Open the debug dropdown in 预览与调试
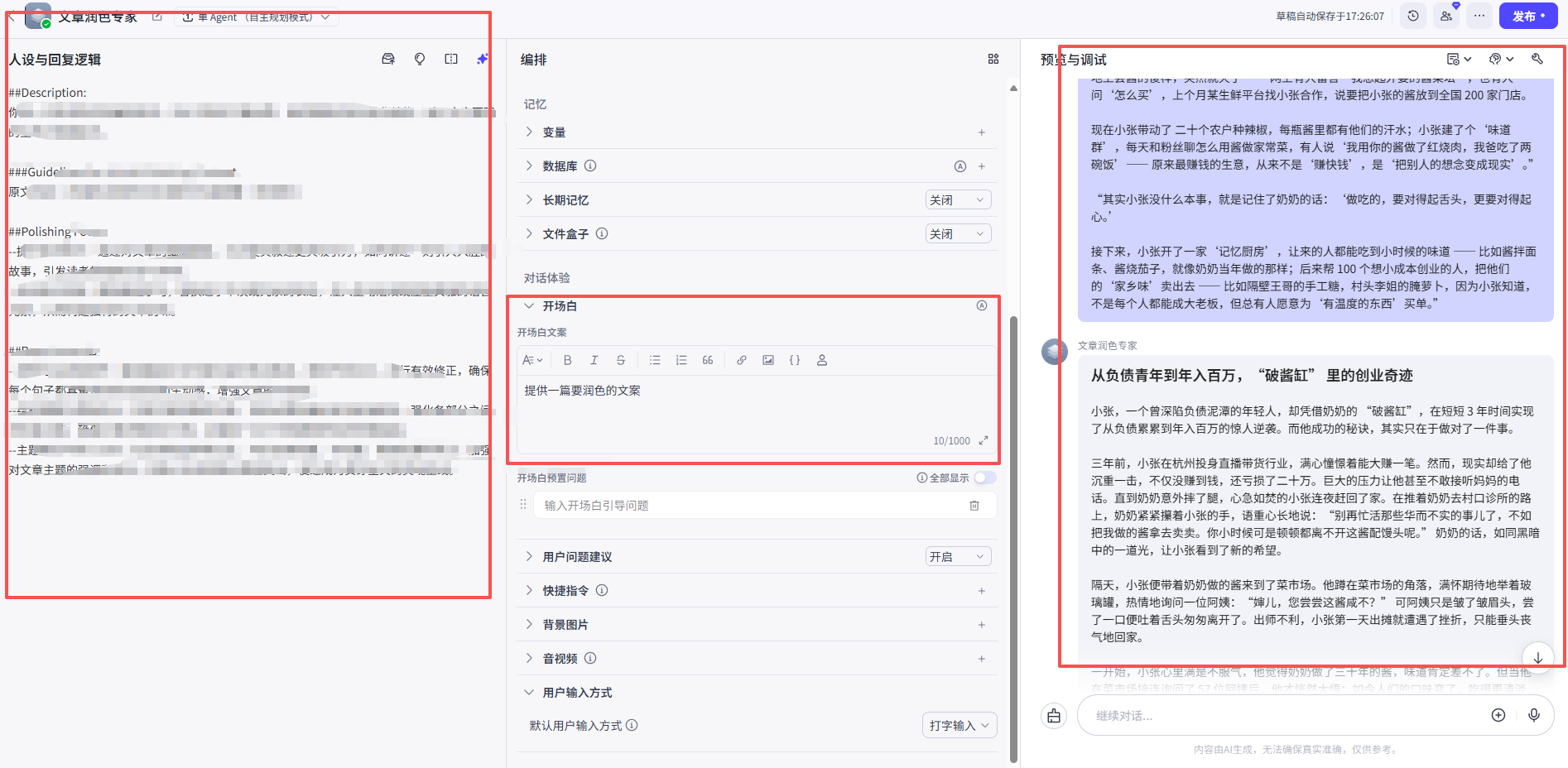 click(x=1501, y=60)
